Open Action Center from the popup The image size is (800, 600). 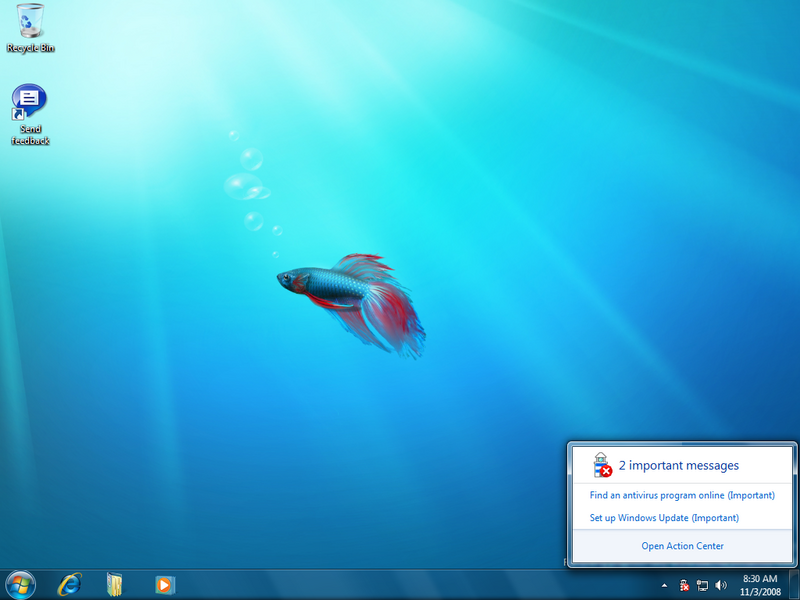682,546
